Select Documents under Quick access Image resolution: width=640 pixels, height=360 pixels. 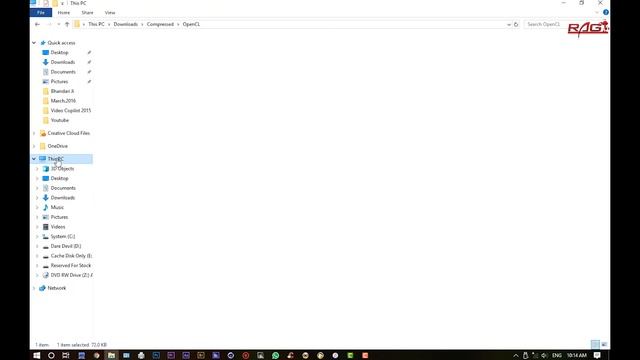pyautogui.click(x=63, y=72)
